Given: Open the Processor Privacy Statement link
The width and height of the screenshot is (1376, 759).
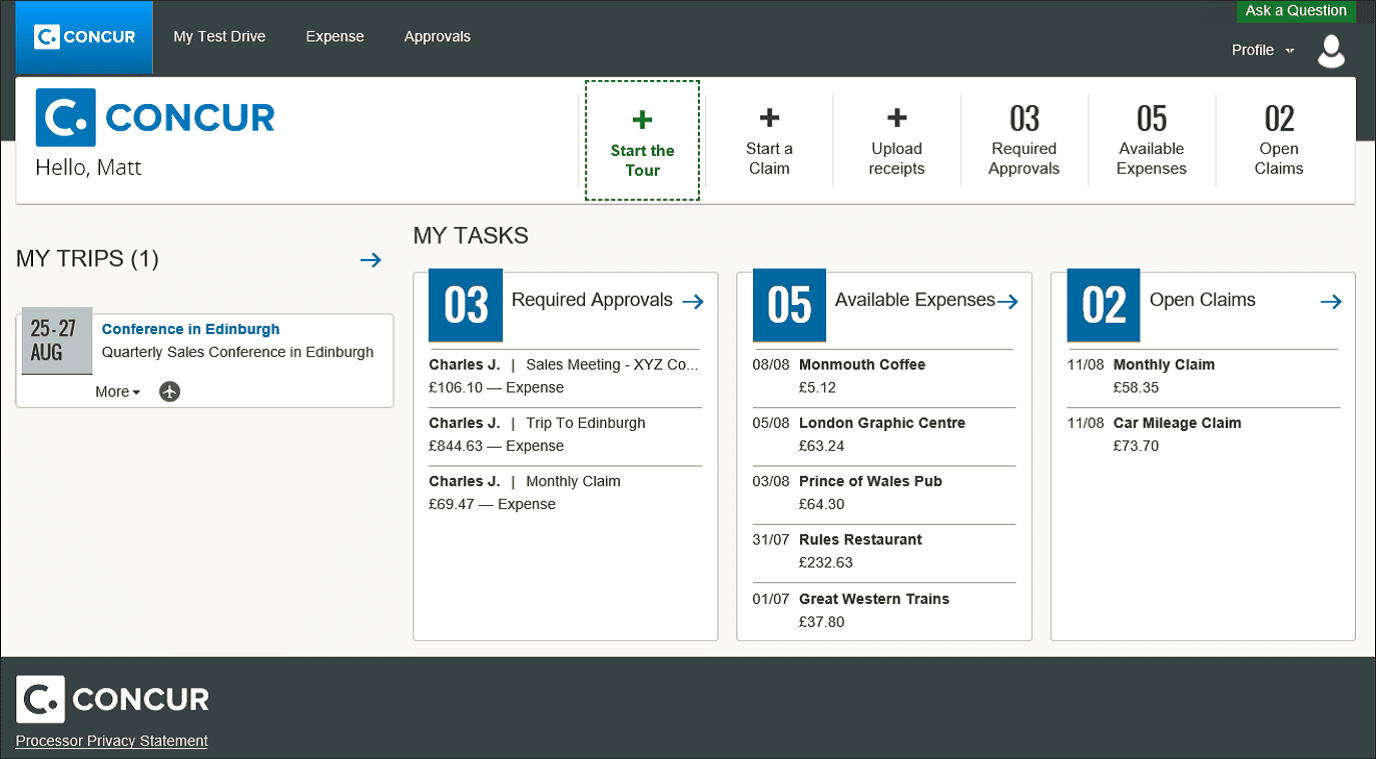Looking at the screenshot, I should pos(112,741).
